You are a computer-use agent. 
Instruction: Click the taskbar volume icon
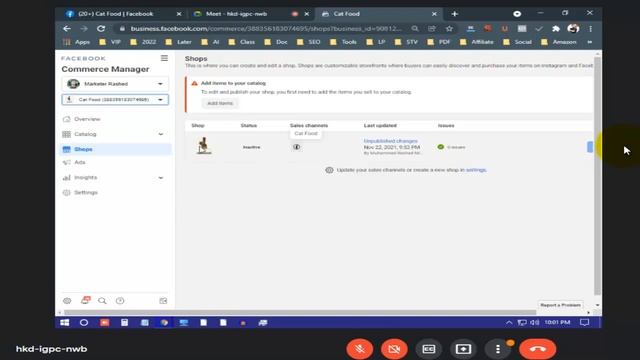535,322
